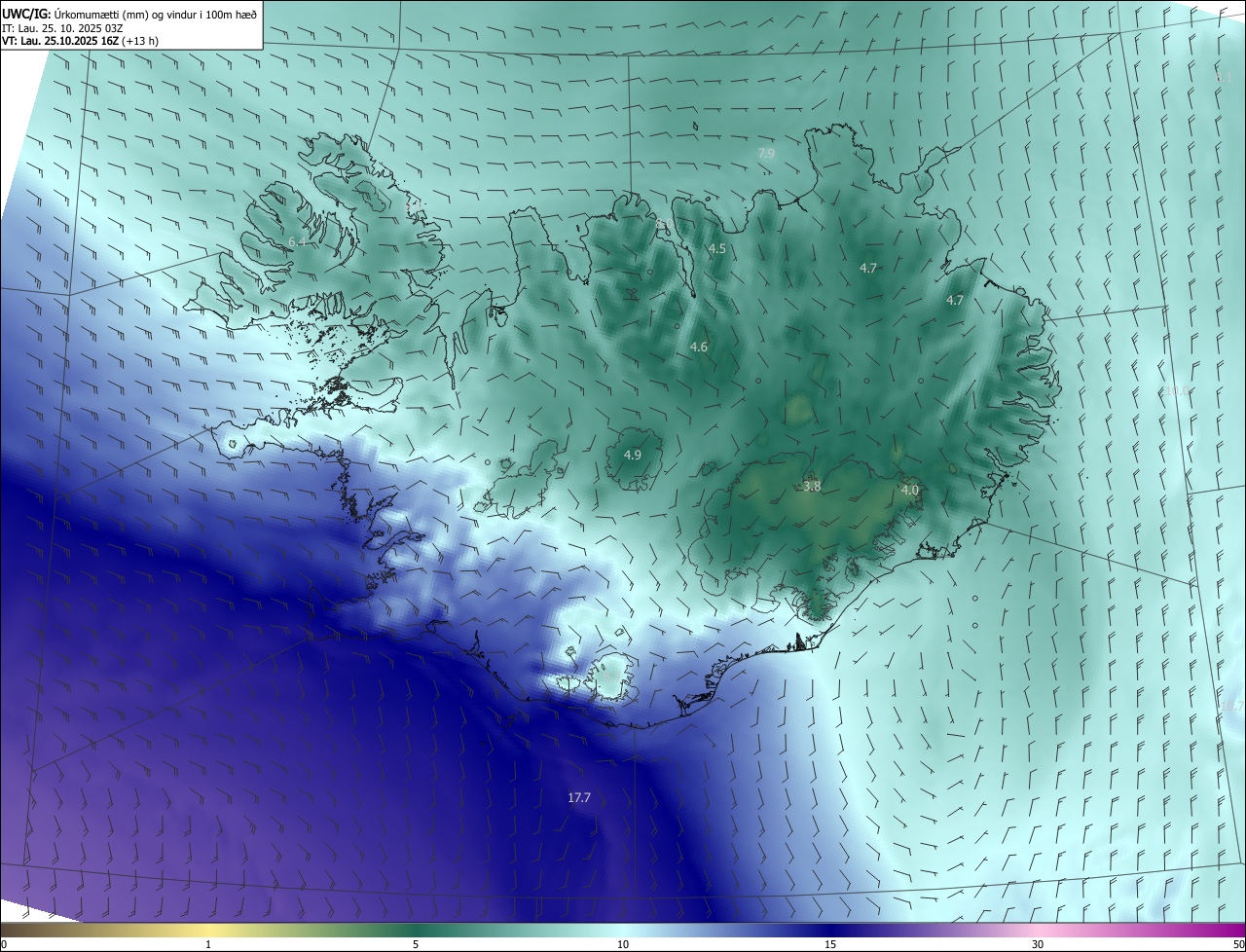The image size is (1246, 952).
Task: Select the 17.7 value south of Iceland
Action: pos(579,798)
